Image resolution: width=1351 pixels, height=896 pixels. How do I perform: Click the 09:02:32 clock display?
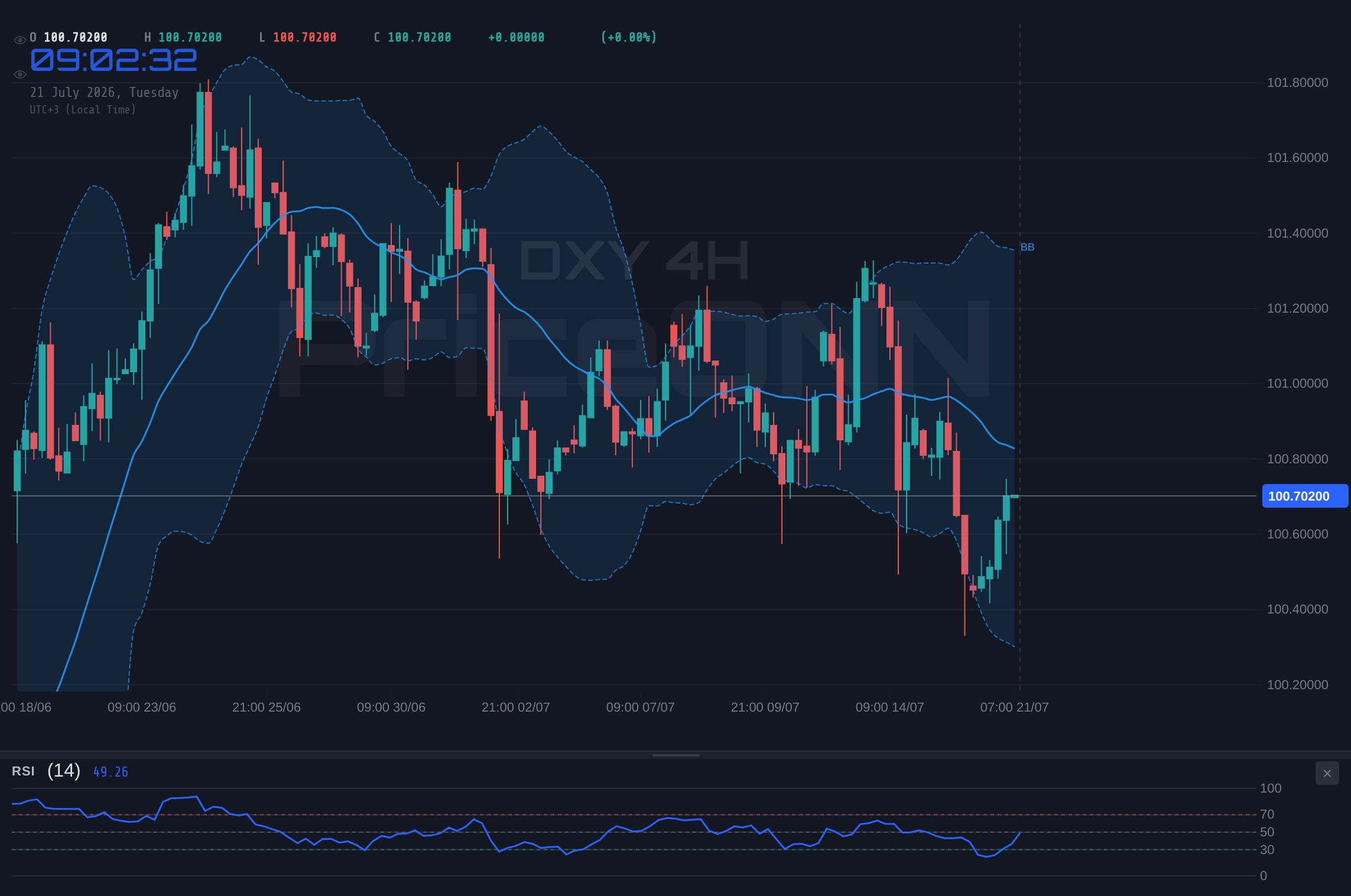[x=113, y=60]
